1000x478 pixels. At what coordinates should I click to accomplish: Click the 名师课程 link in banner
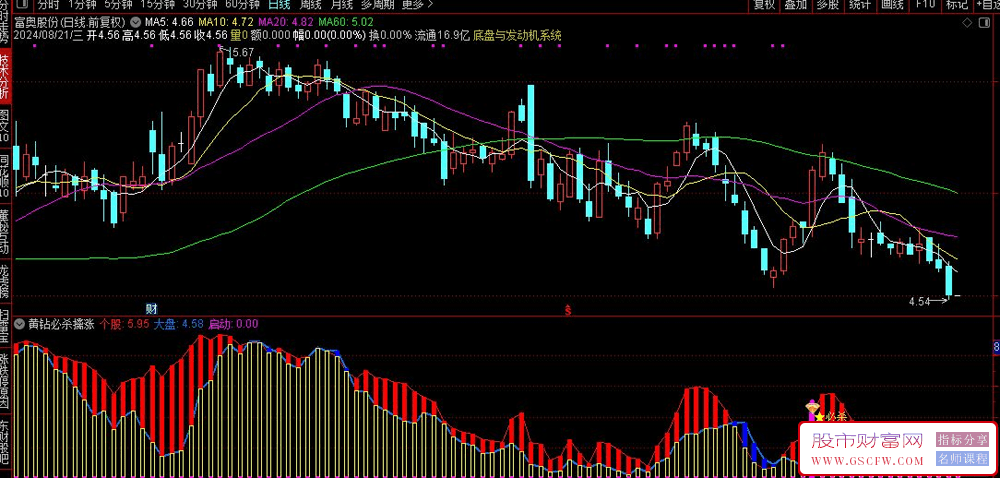coord(962,459)
